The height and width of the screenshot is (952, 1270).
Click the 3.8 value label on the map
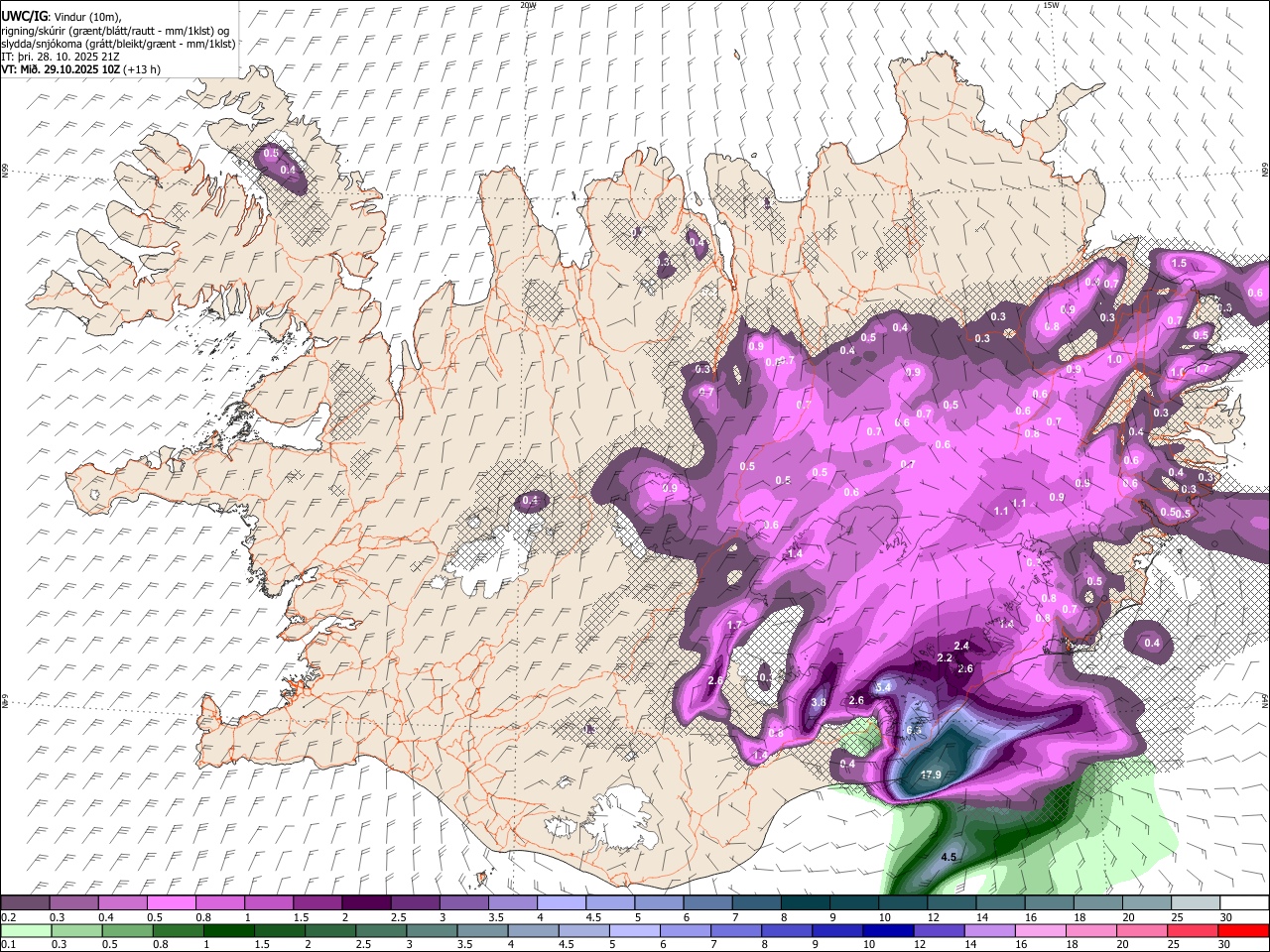[819, 702]
